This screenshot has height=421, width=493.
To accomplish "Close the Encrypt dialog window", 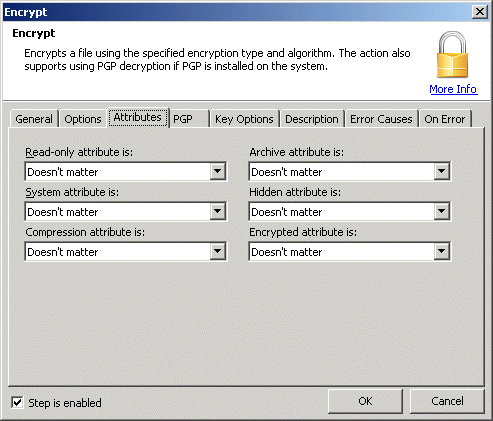I will [480, 12].
